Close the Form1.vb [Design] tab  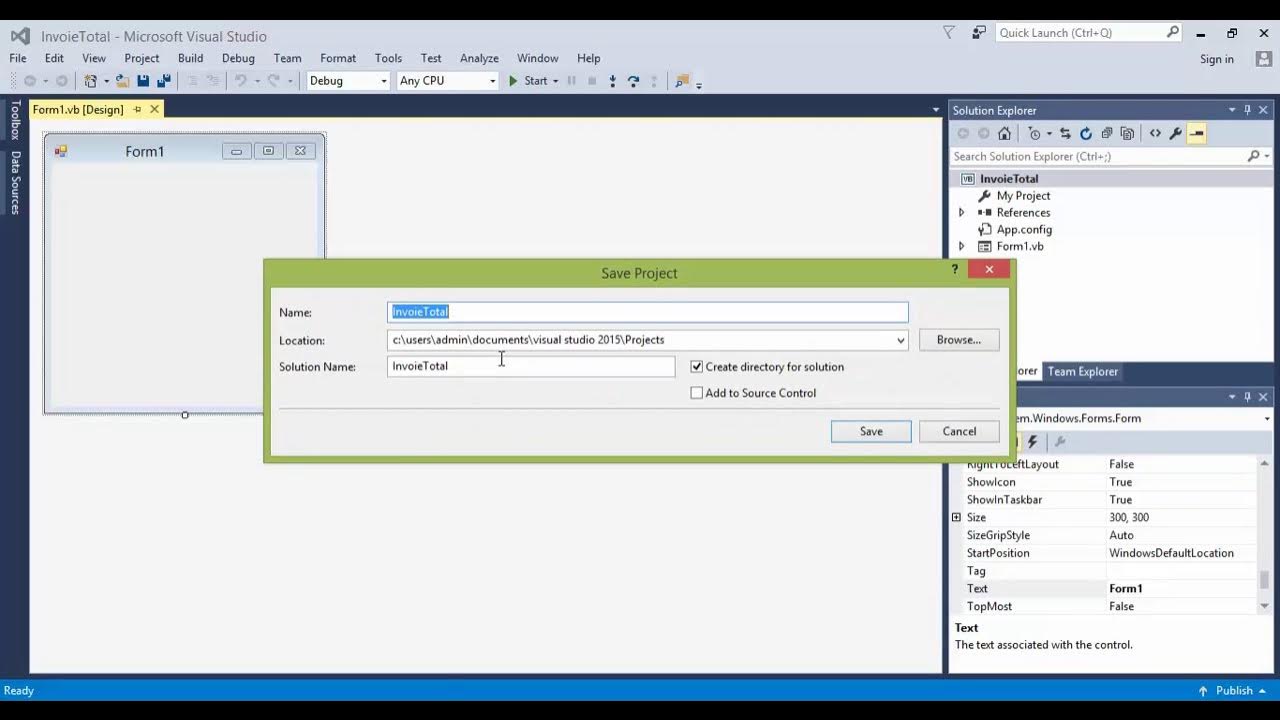(x=154, y=109)
